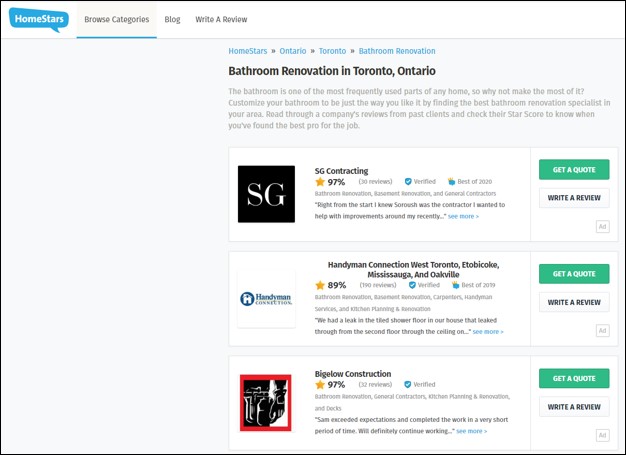Expand Handyman Connection review with see more
626x455 pixels.
(488, 332)
